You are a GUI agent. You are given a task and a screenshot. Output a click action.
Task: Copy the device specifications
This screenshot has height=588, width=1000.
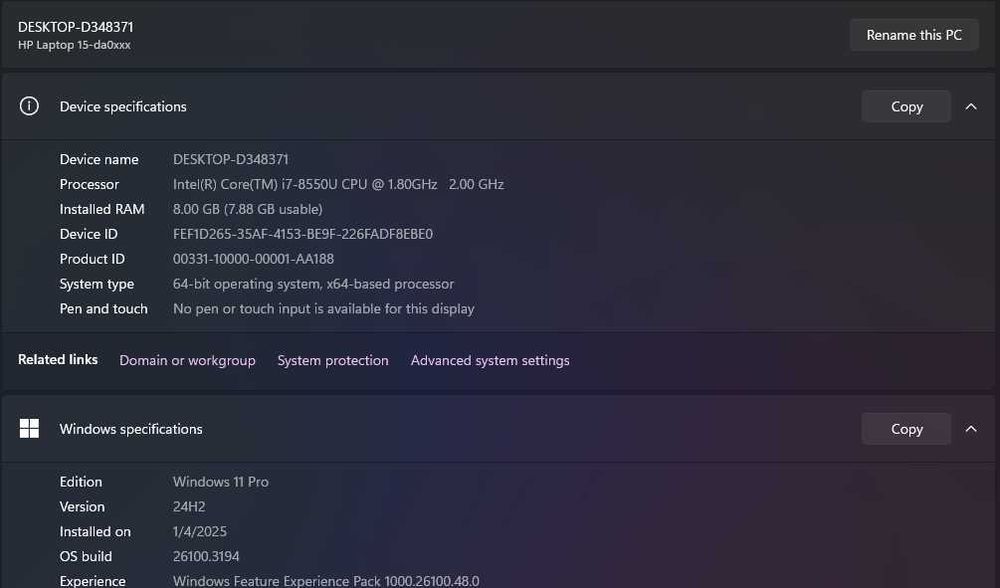[x=906, y=106]
